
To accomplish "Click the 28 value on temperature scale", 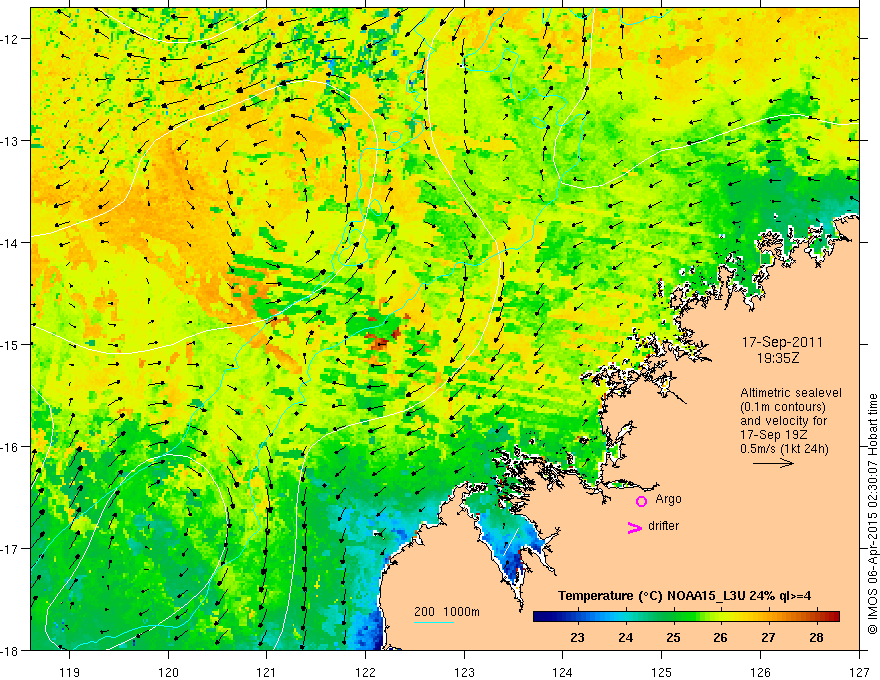I will 816,637.
